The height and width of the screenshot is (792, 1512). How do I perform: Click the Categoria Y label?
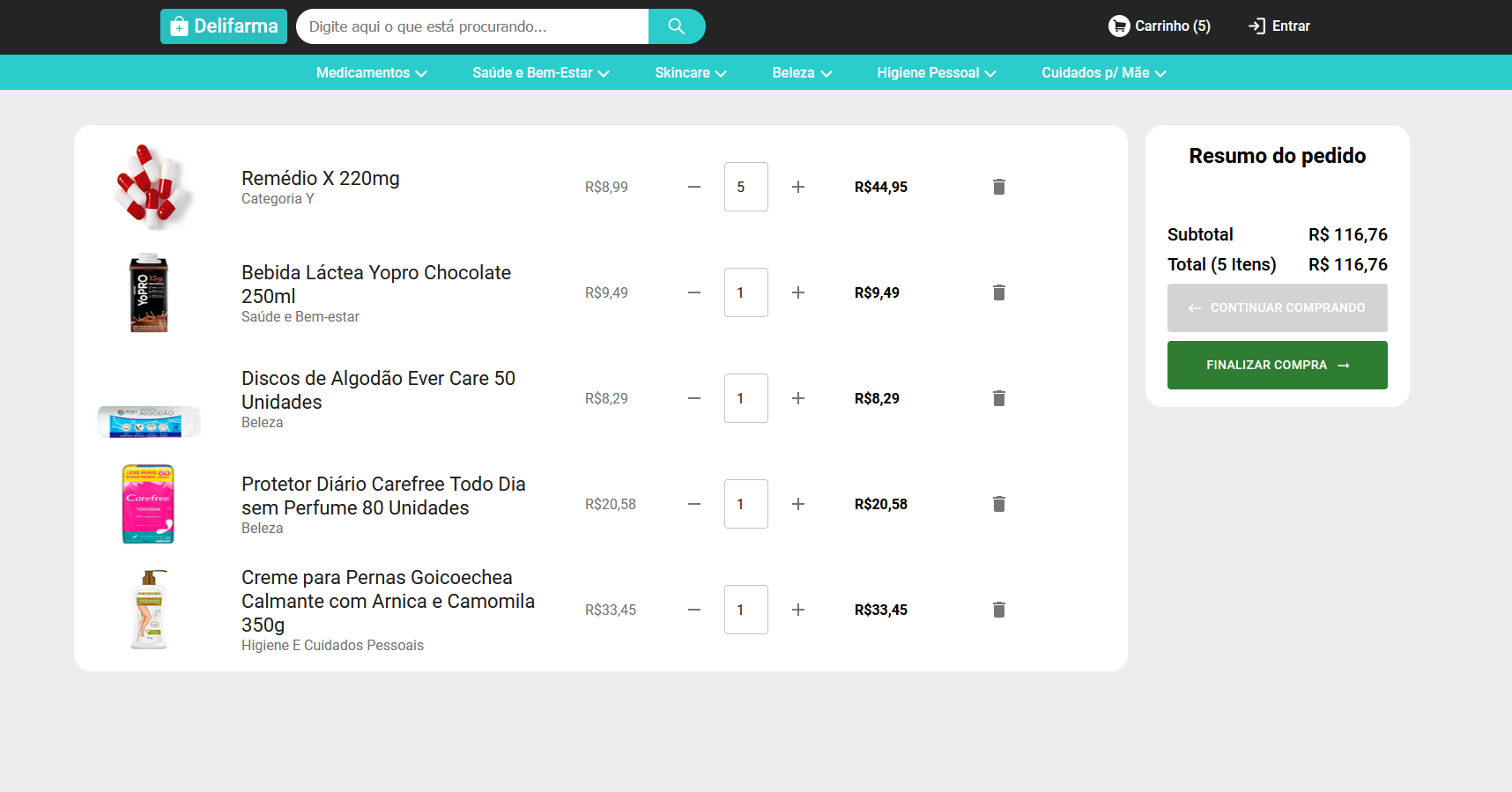(x=278, y=199)
